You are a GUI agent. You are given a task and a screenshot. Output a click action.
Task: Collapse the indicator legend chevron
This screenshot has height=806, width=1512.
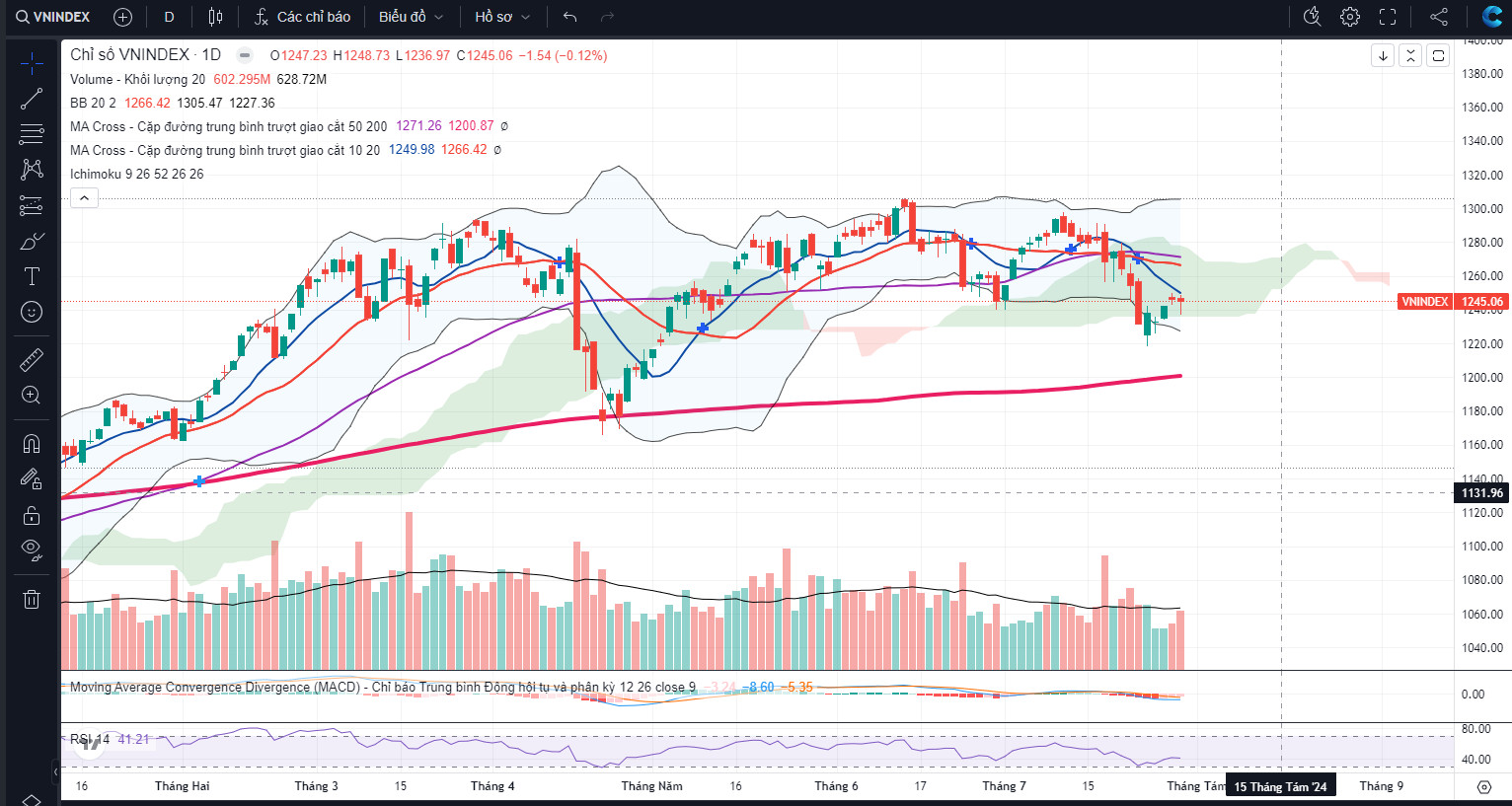(84, 198)
